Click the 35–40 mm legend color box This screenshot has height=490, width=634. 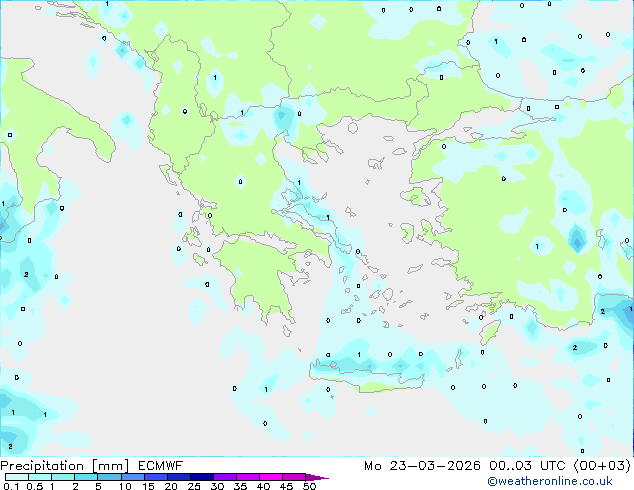[x=248, y=477]
